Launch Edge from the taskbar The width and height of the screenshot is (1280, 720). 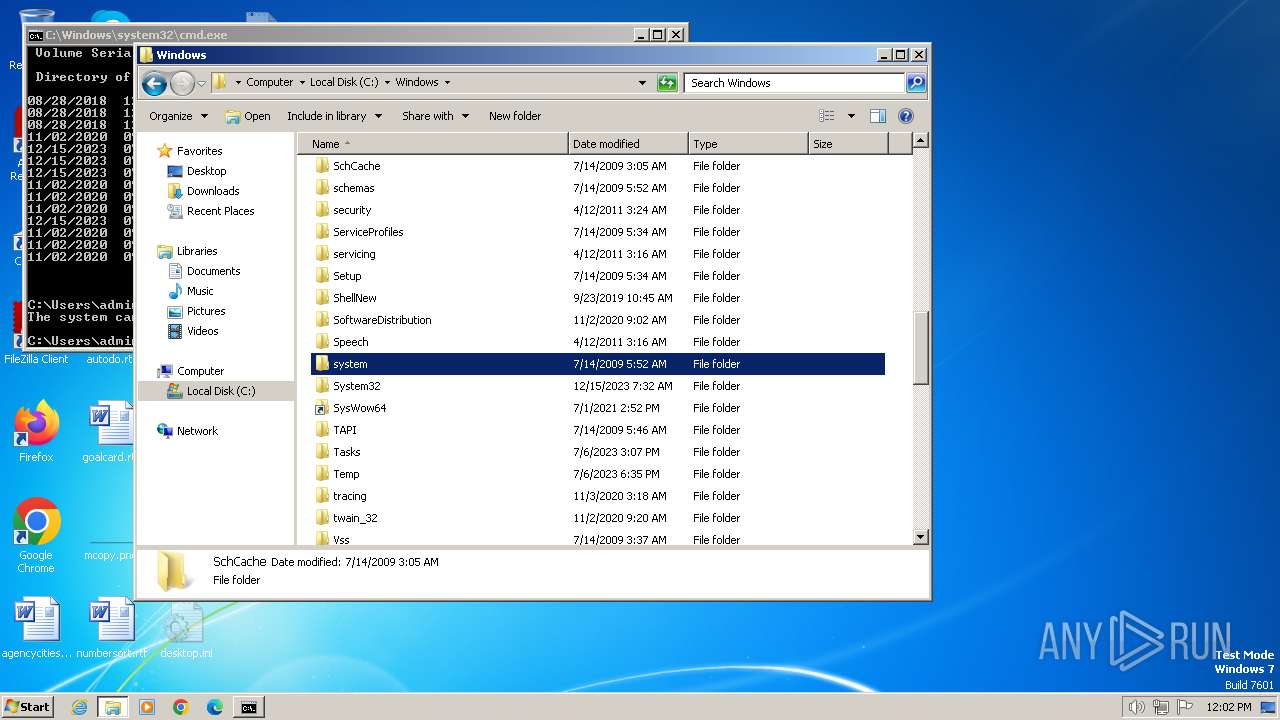click(x=215, y=707)
